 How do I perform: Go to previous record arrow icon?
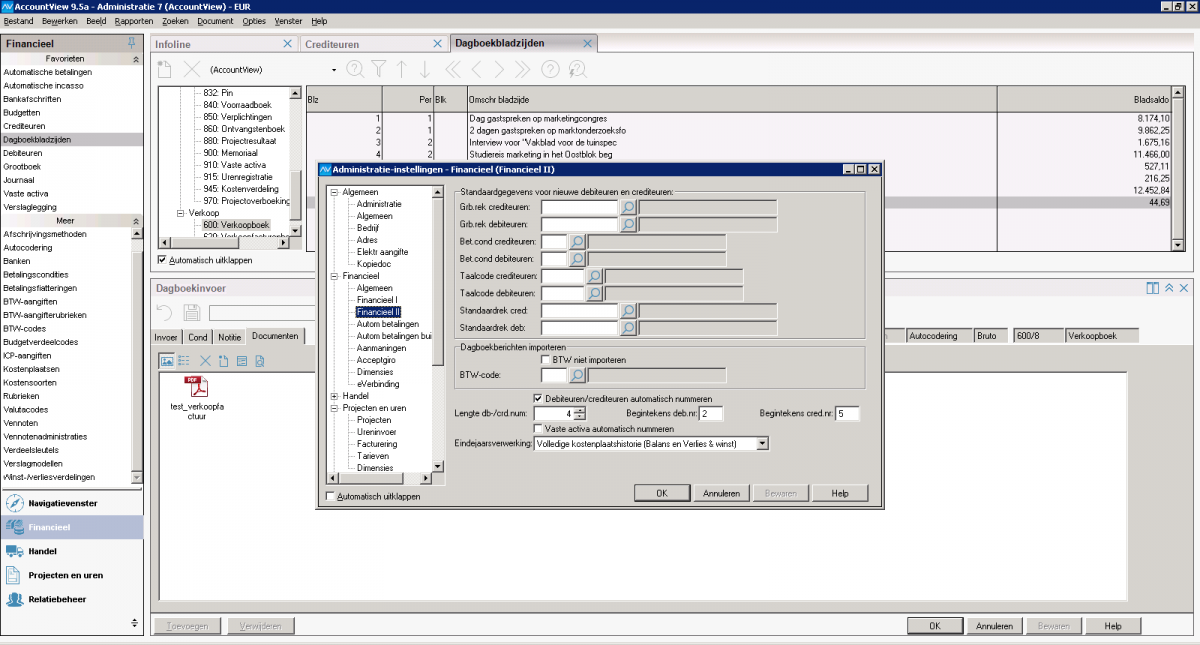(477, 69)
